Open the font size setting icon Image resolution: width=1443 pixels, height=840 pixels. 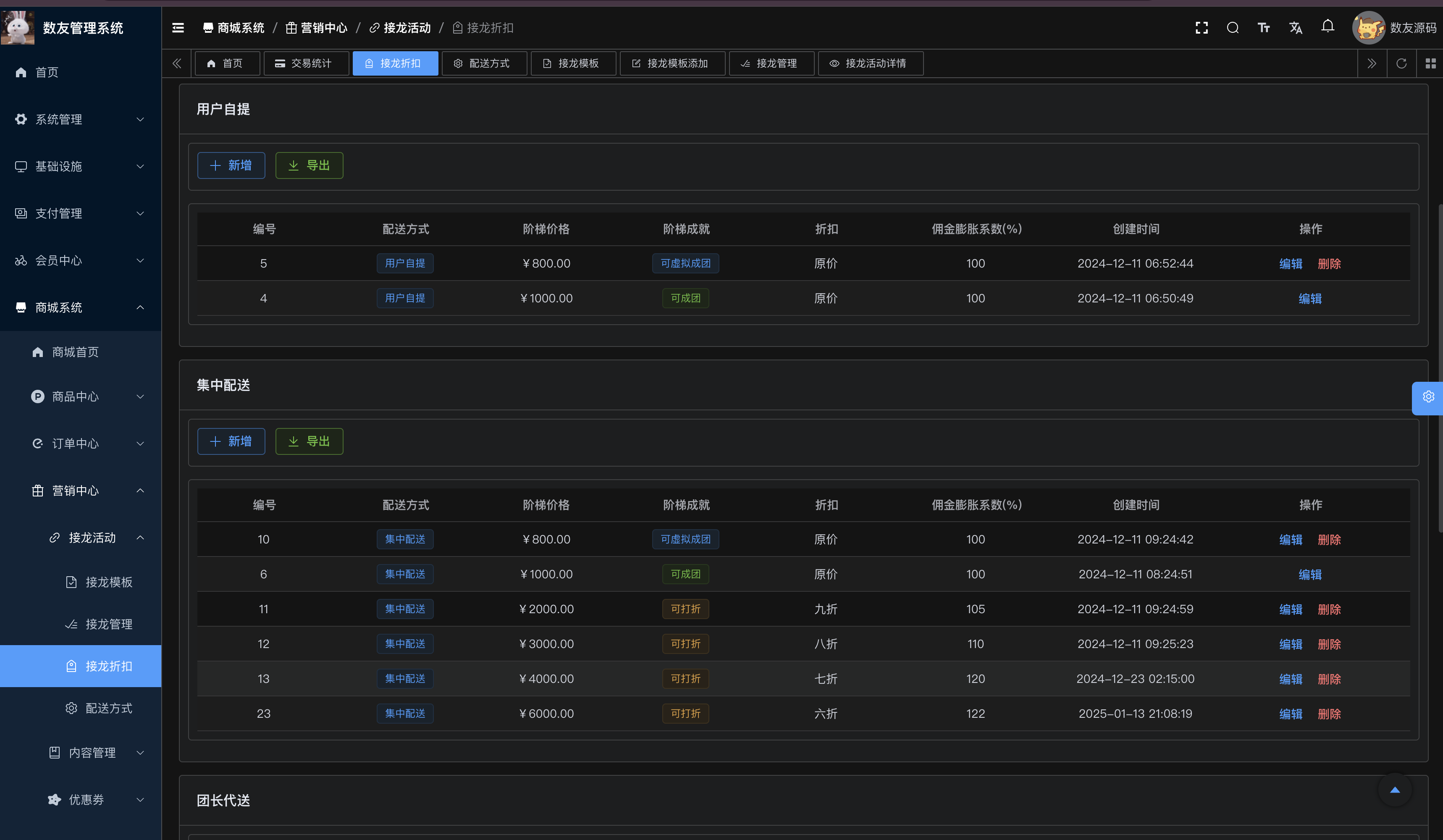(x=1264, y=27)
